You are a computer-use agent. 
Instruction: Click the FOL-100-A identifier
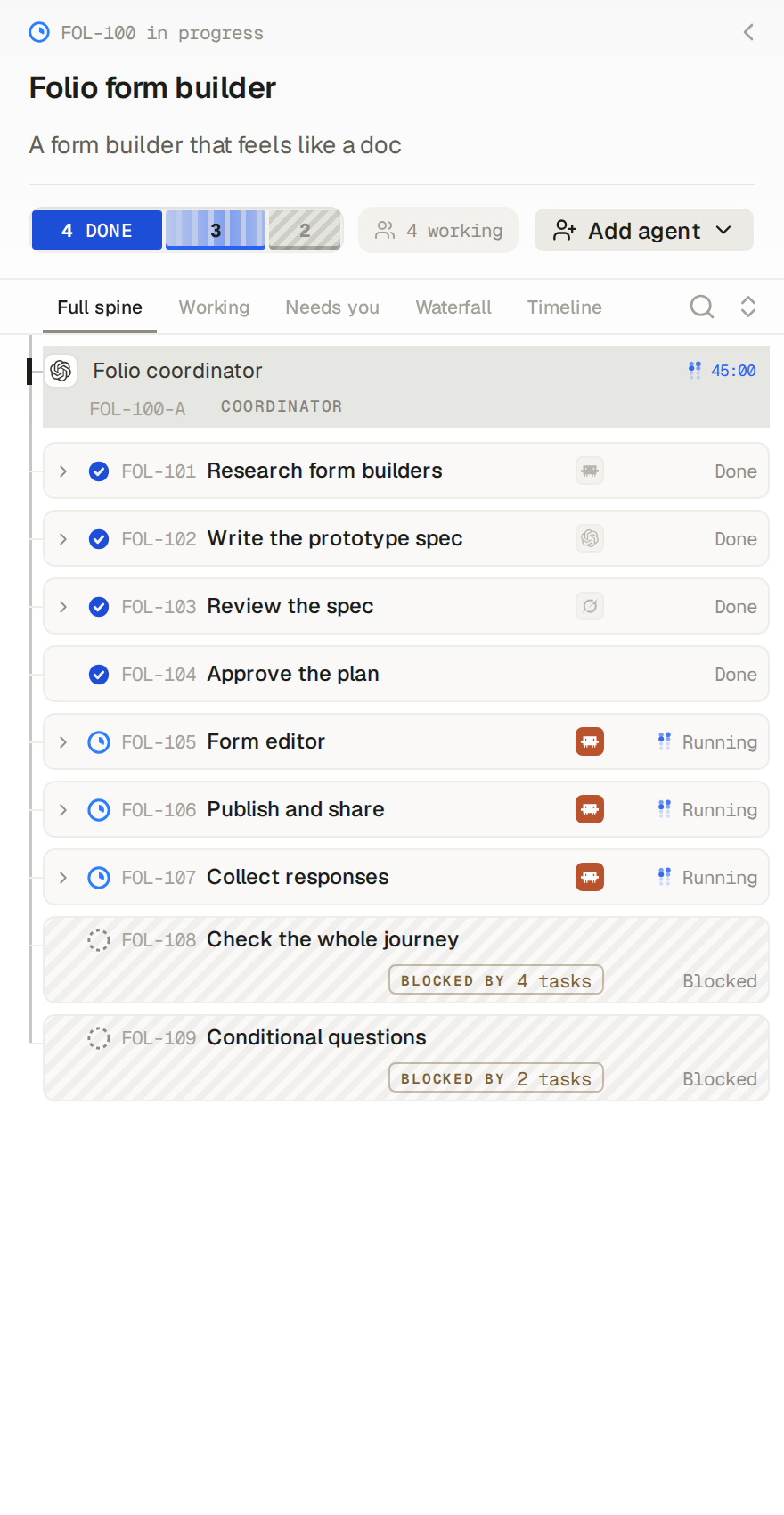tap(137, 408)
